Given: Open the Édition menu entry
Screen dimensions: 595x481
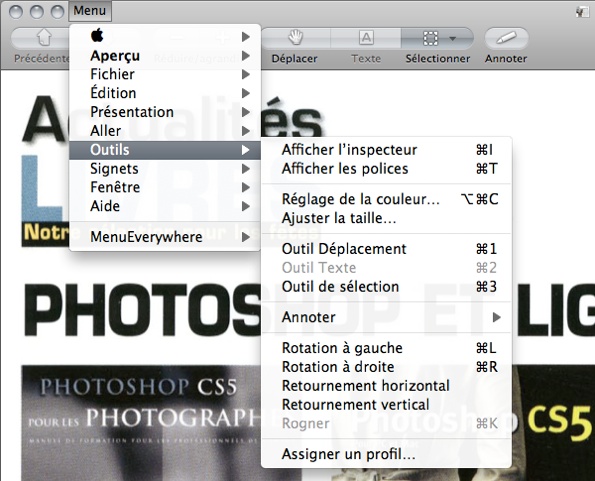Looking at the screenshot, I should tap(165, 93).
